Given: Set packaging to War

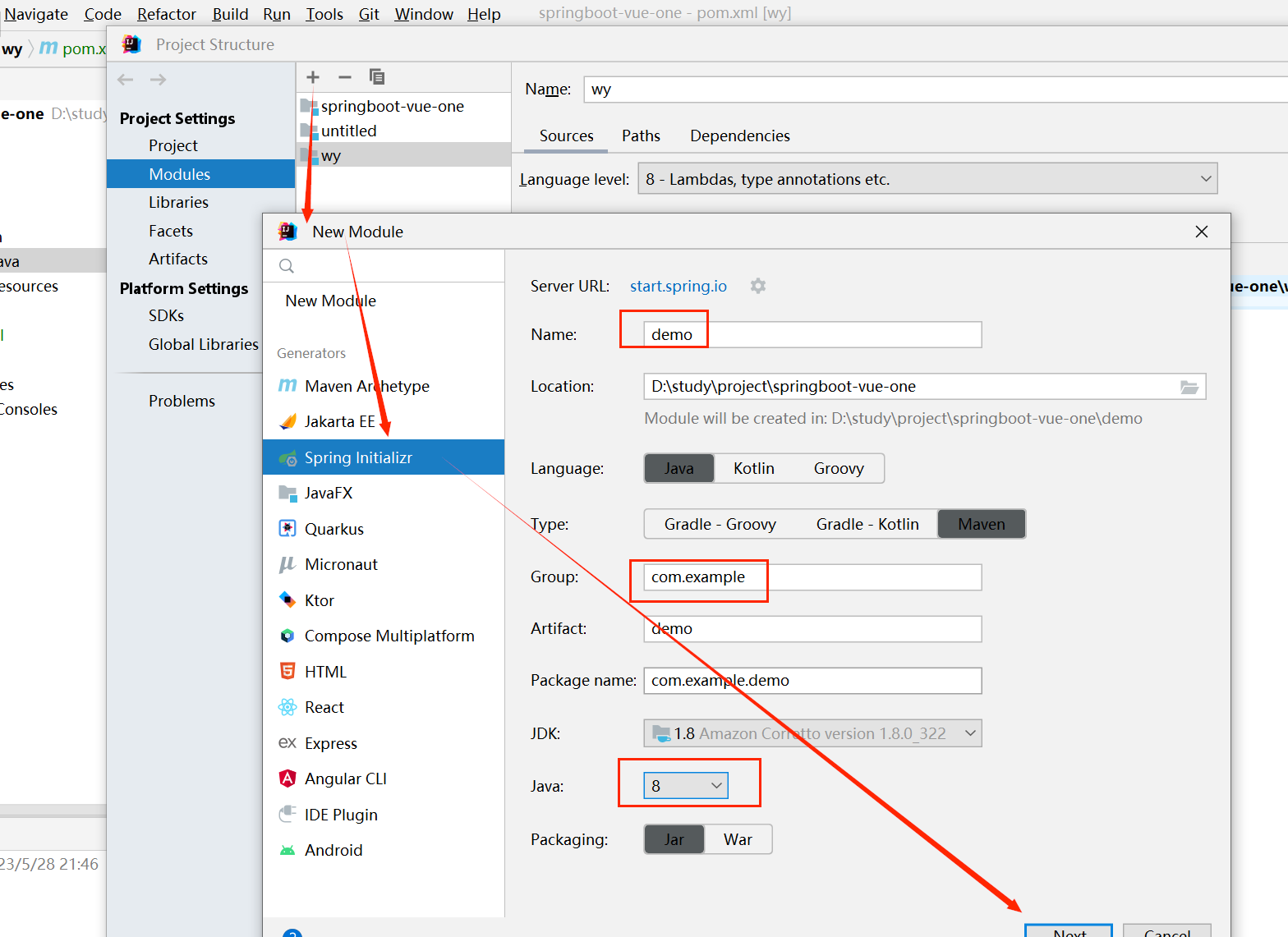Looking at the screenshot, I should click(738, 839).
